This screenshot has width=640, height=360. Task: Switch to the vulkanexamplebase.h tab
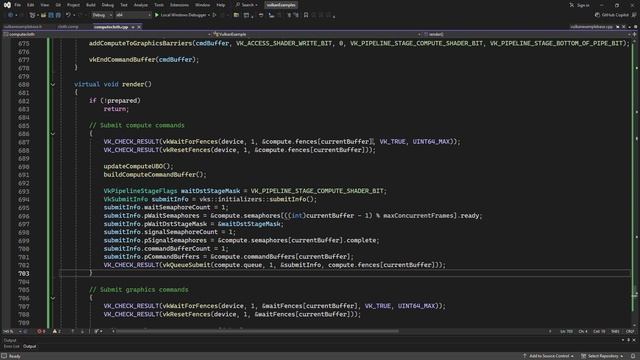point(23,27)
